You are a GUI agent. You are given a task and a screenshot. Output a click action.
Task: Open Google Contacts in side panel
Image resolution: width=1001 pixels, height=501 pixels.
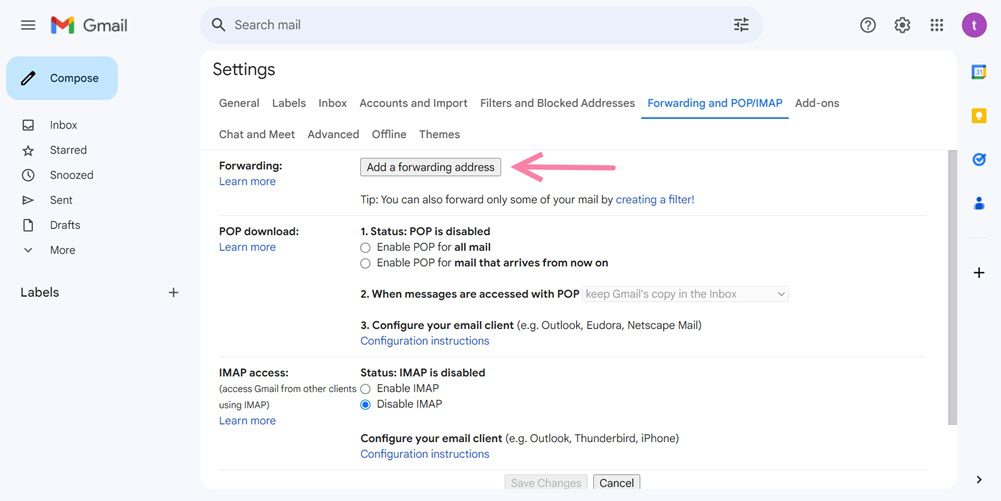pos(979,203)
